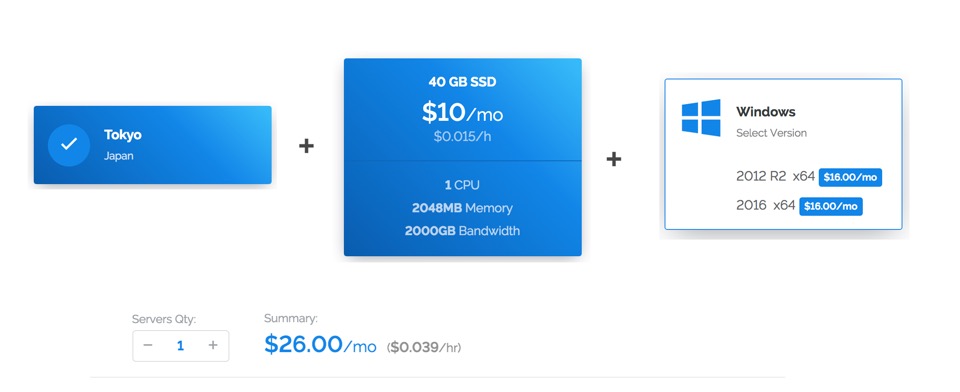Viewport: 960px width, 392px height.
Task: Click the 2000GB Bandwidth spec line
Action: tap(462, 231)
